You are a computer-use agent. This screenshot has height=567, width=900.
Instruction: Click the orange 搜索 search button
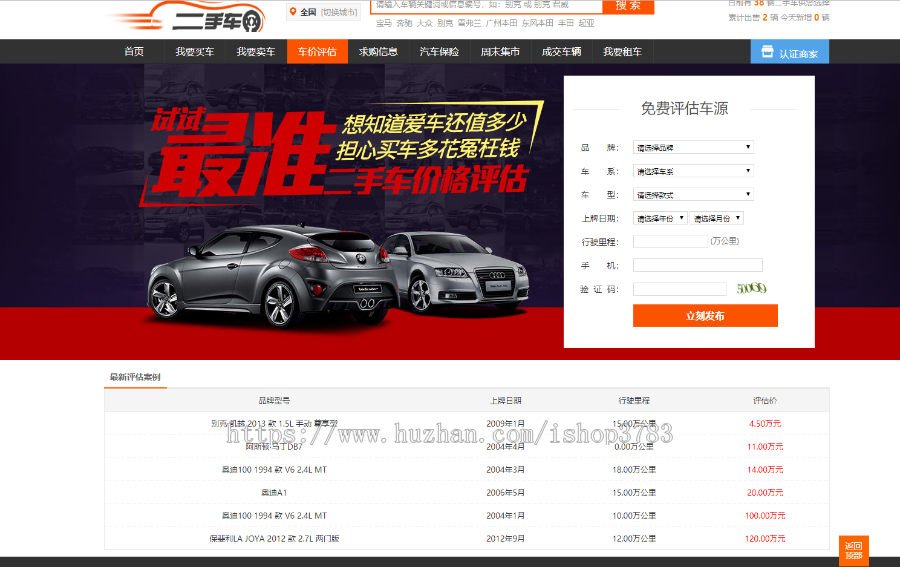tap(628, 6)
